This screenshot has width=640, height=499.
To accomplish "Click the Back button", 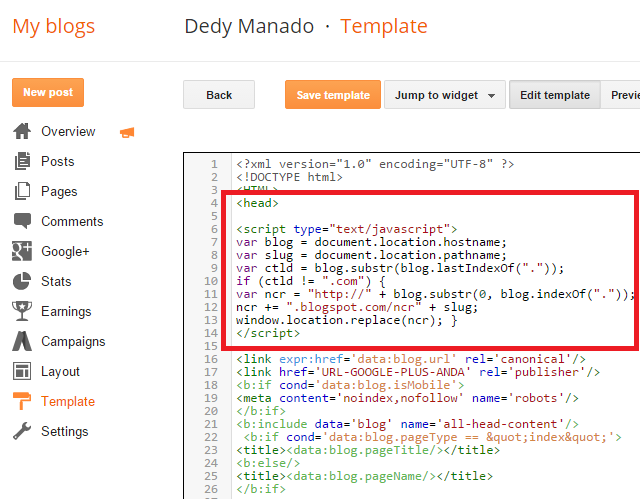I will [219, 95].
